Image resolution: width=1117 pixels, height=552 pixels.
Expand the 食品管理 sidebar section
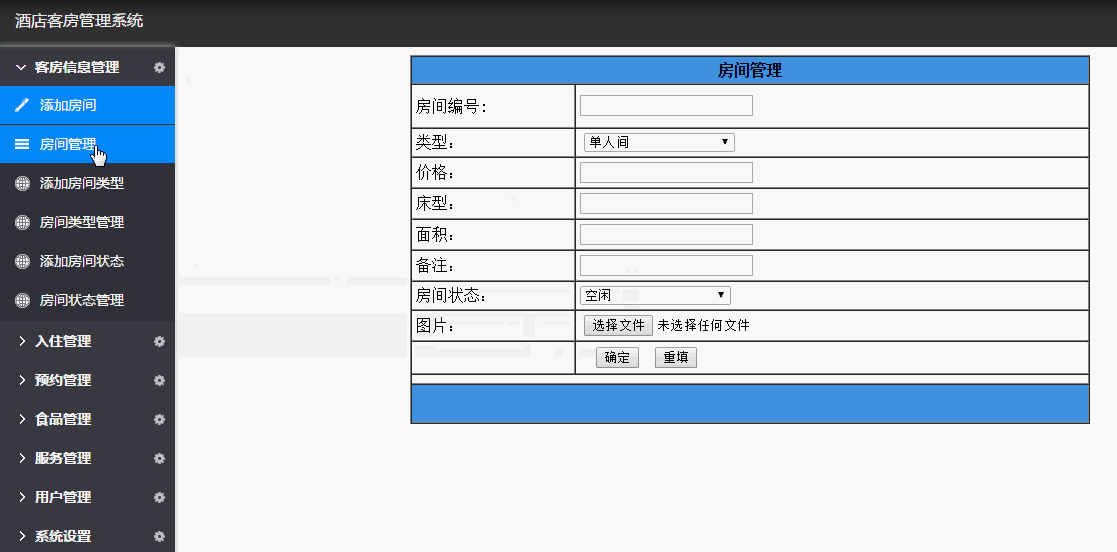(x=62, y=420)
